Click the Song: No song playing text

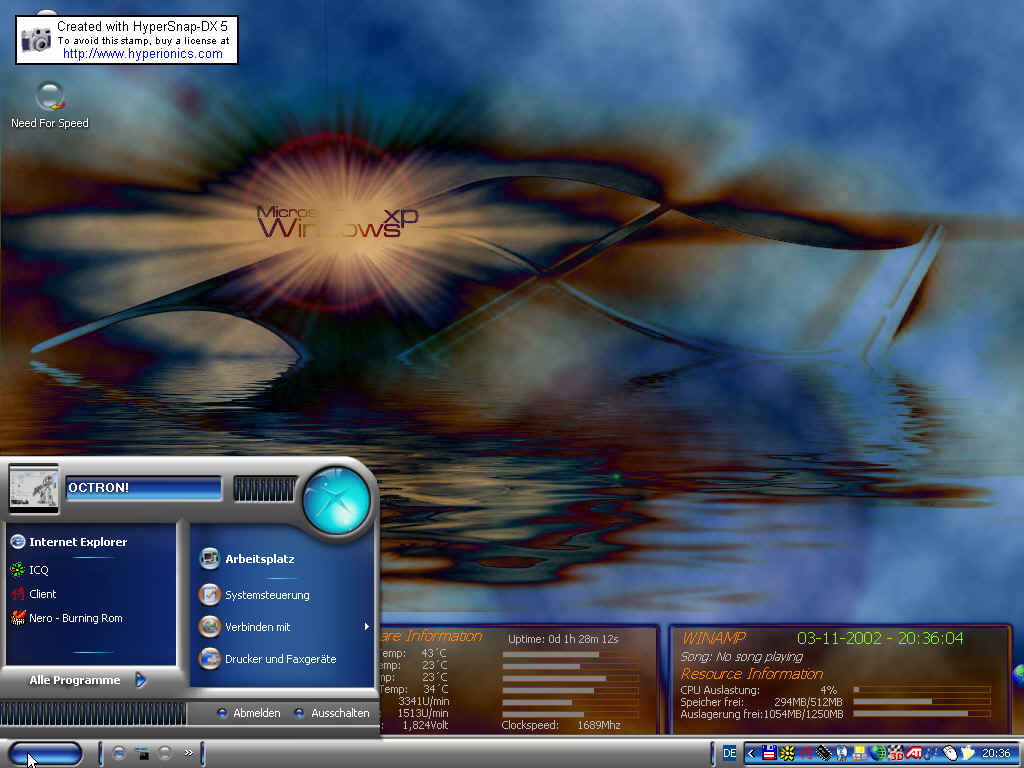[741, 656]
